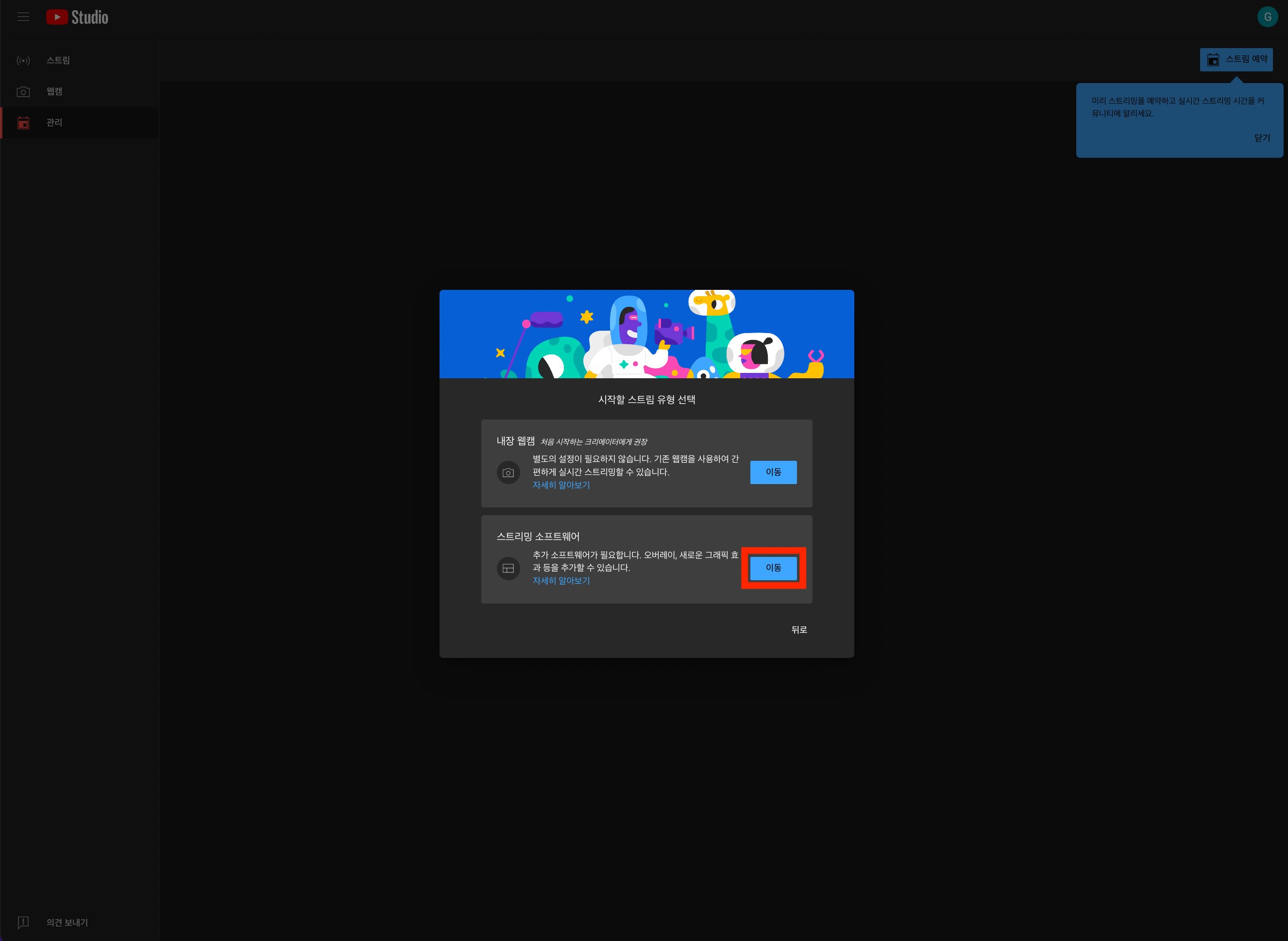Viewport: 1288px width, 941px height.
Task: Click the calendar icon in 스트림 예약 button
Action: [1213, 59]
